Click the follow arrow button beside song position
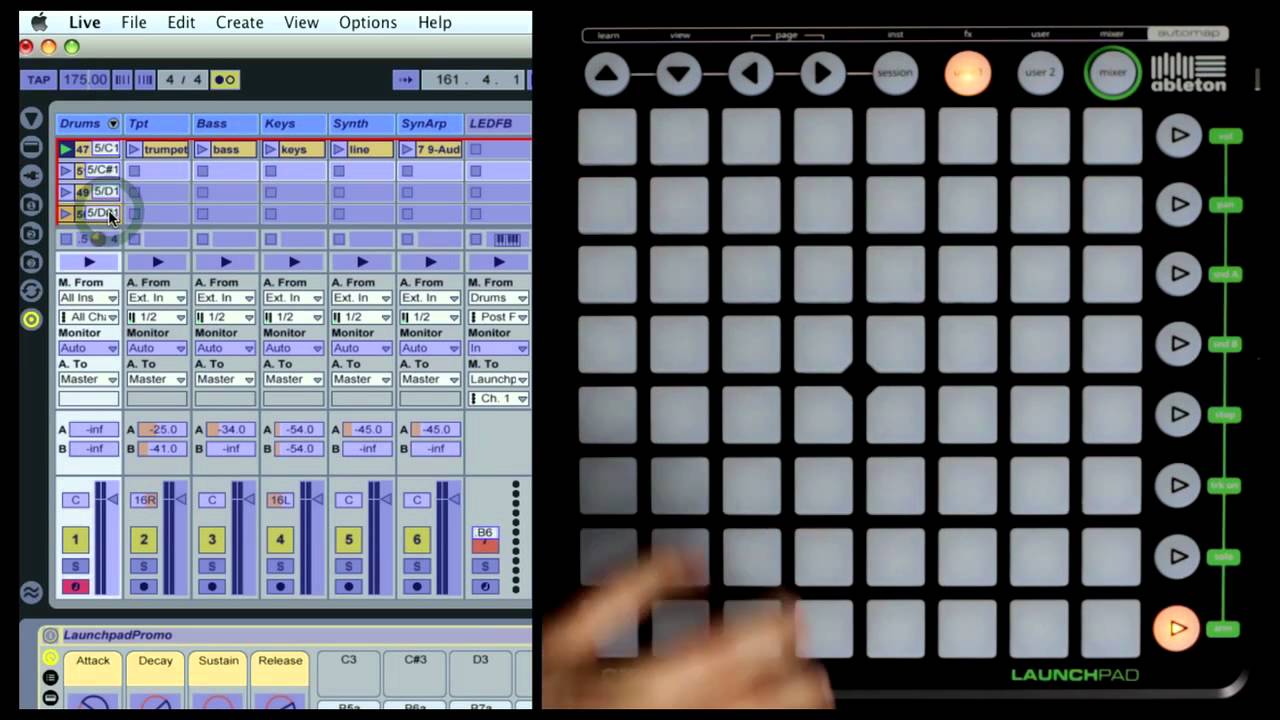 coord(405,79)
